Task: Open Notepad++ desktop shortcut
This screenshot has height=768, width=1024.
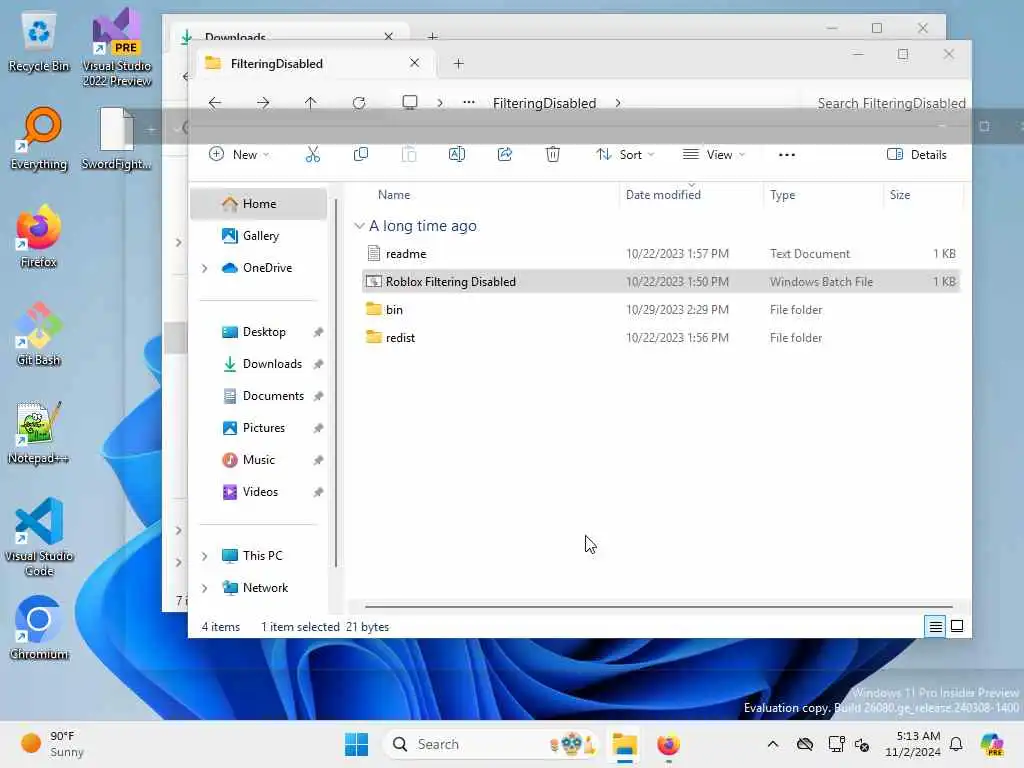Action: [39, 432]
